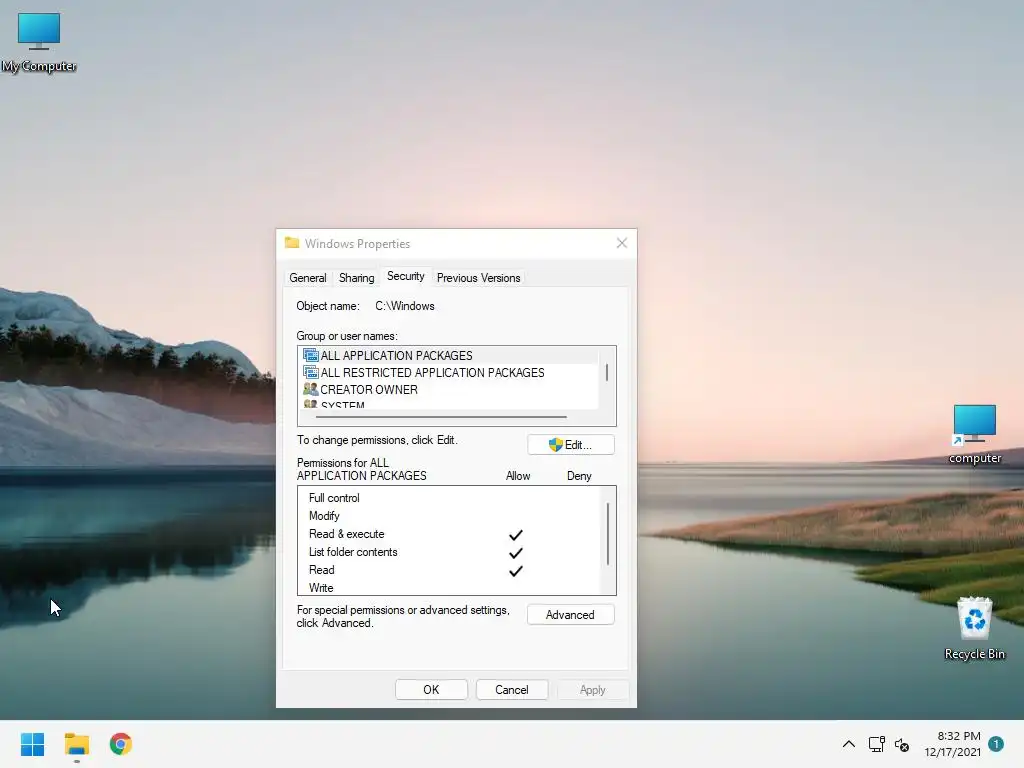This screenshot has width=1024, height=768.
Task: Open the notification badge in the taskbar
Action: tap(995, 744)
